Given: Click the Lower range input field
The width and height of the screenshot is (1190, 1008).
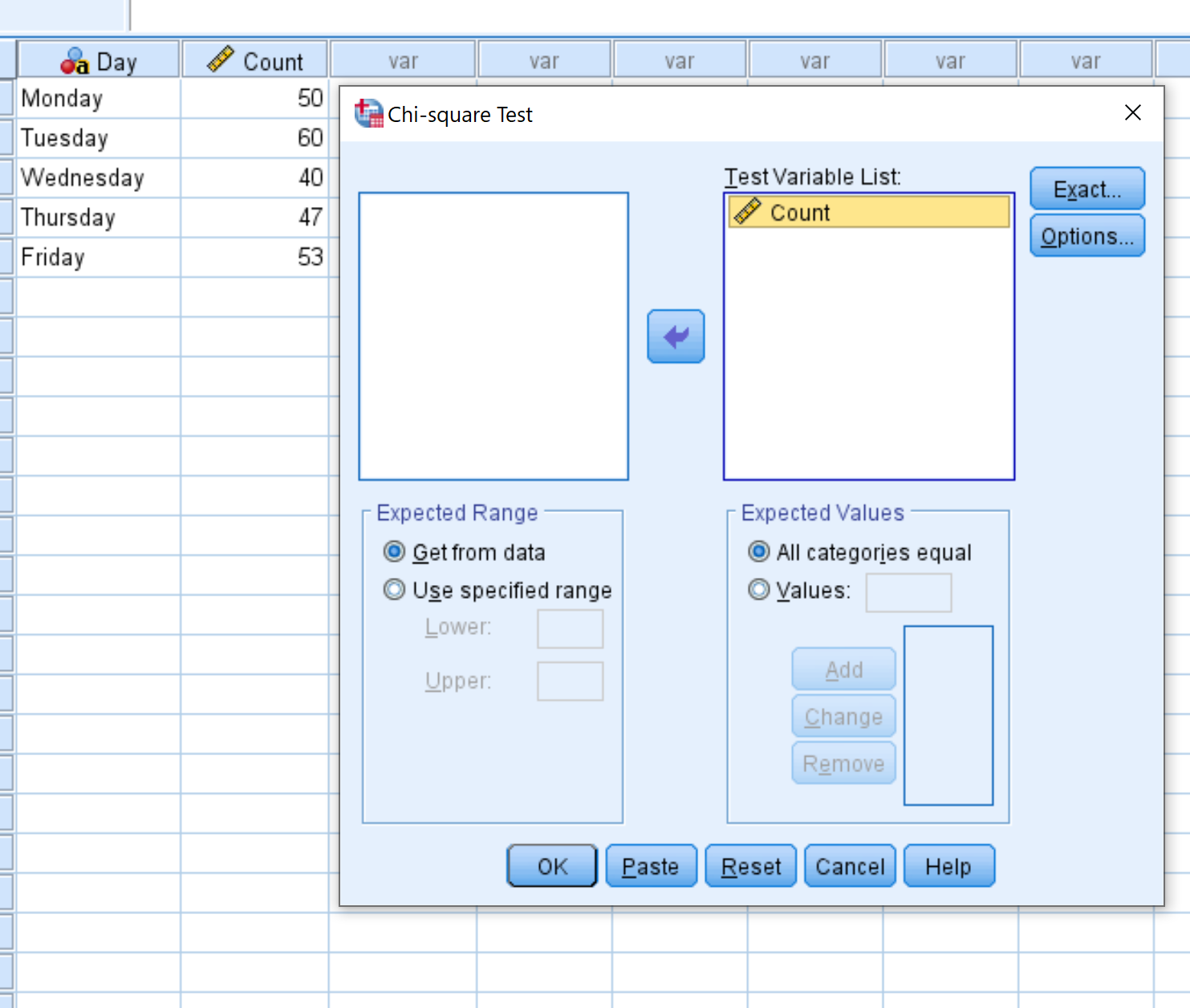Looking at the screenshot, I should click(570, 628).
